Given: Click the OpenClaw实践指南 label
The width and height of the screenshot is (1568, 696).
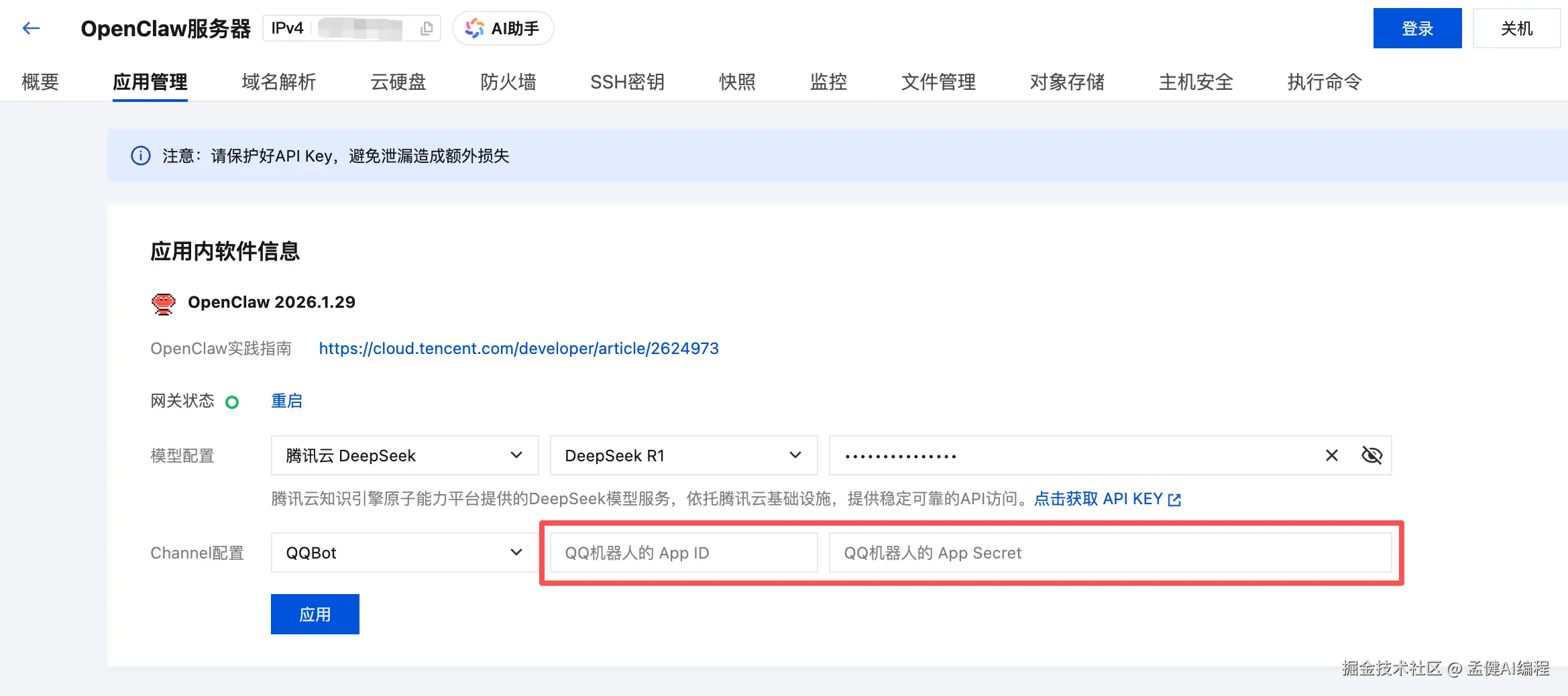Looking at the screenshot, I should (221, 349).
